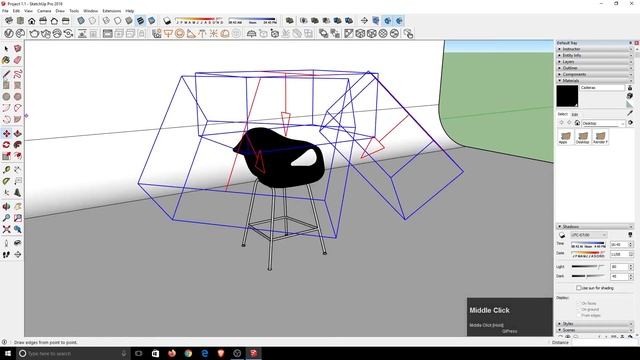Toggle the On ground display checkbox

(578, 309)
